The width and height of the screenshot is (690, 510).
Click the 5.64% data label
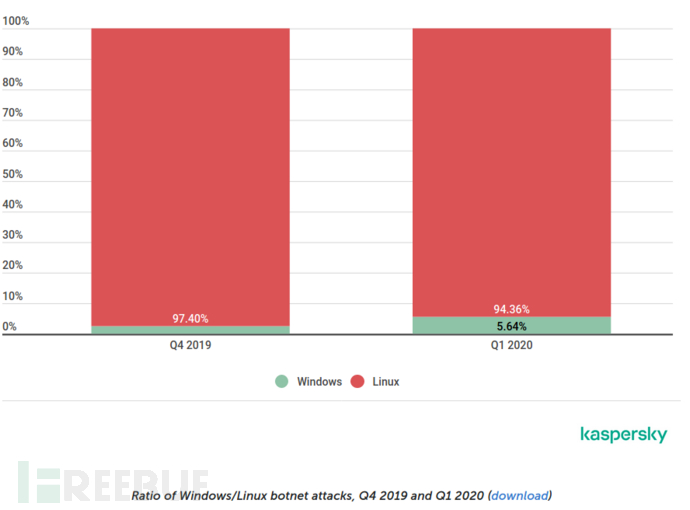(x=511, y=326)
